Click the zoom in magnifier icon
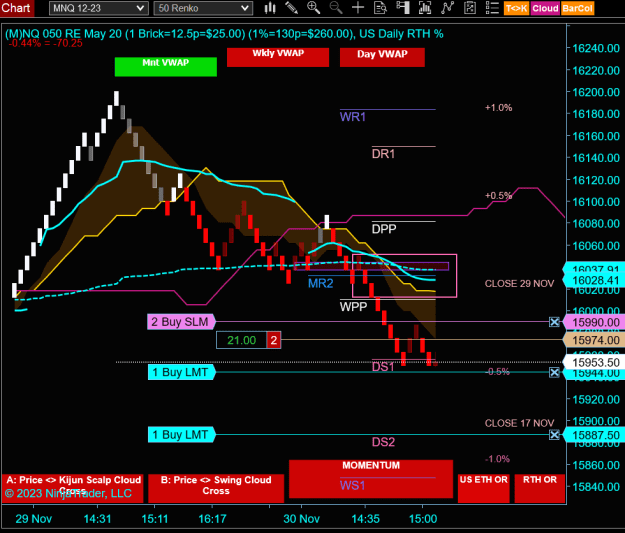The width and height of the screenshot is (625, 533). pyautogui.click(x=313, y=8)
